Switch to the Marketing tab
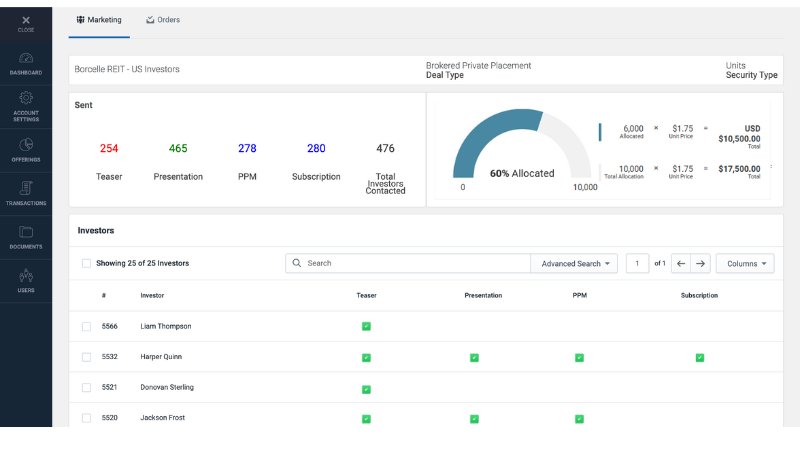The width and height of the screenshot is (800, 450). coord(99,20)
